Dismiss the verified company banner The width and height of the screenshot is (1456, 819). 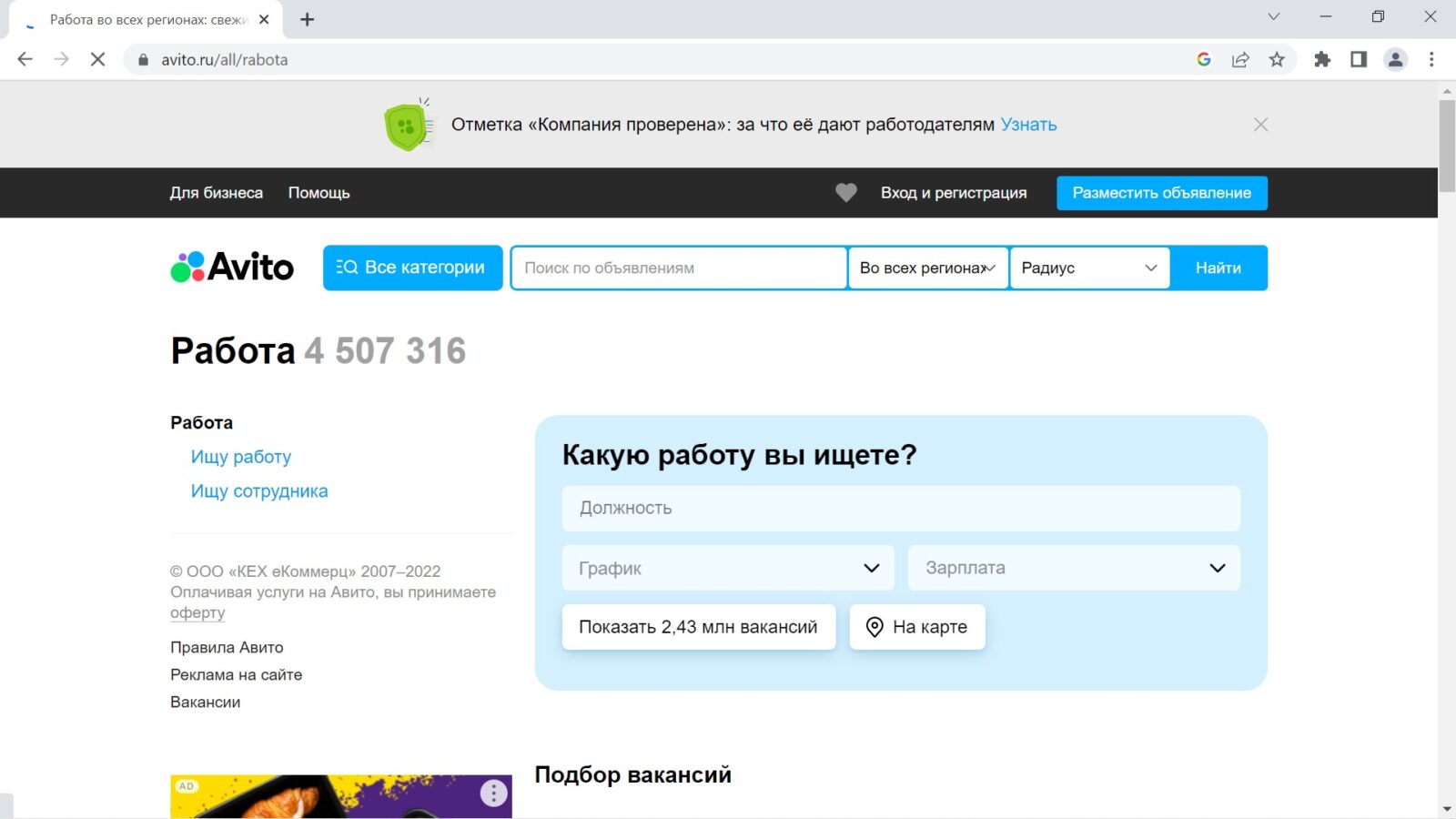click(1260, 125)
